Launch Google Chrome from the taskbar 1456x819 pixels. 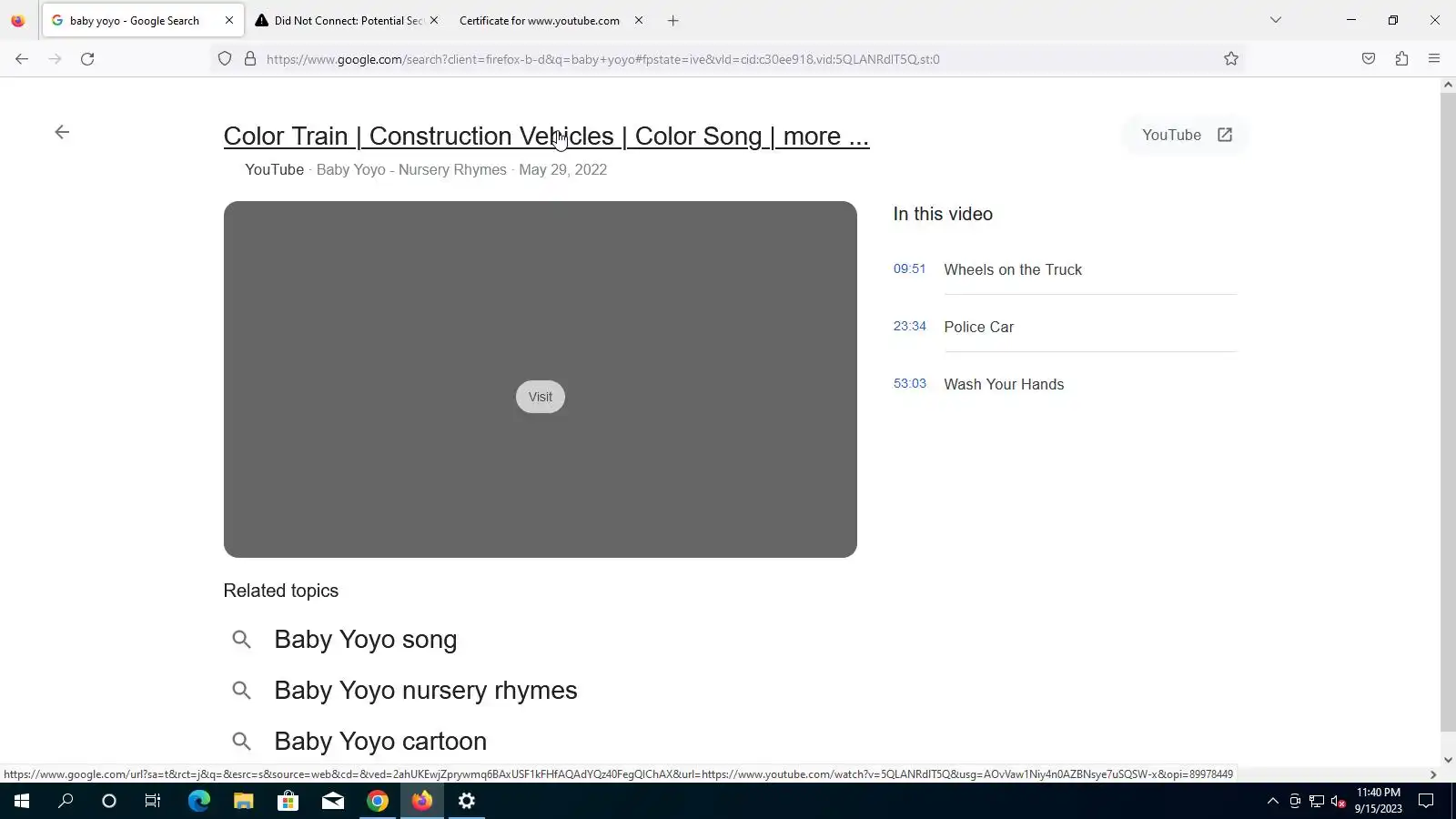coord(377,801)
